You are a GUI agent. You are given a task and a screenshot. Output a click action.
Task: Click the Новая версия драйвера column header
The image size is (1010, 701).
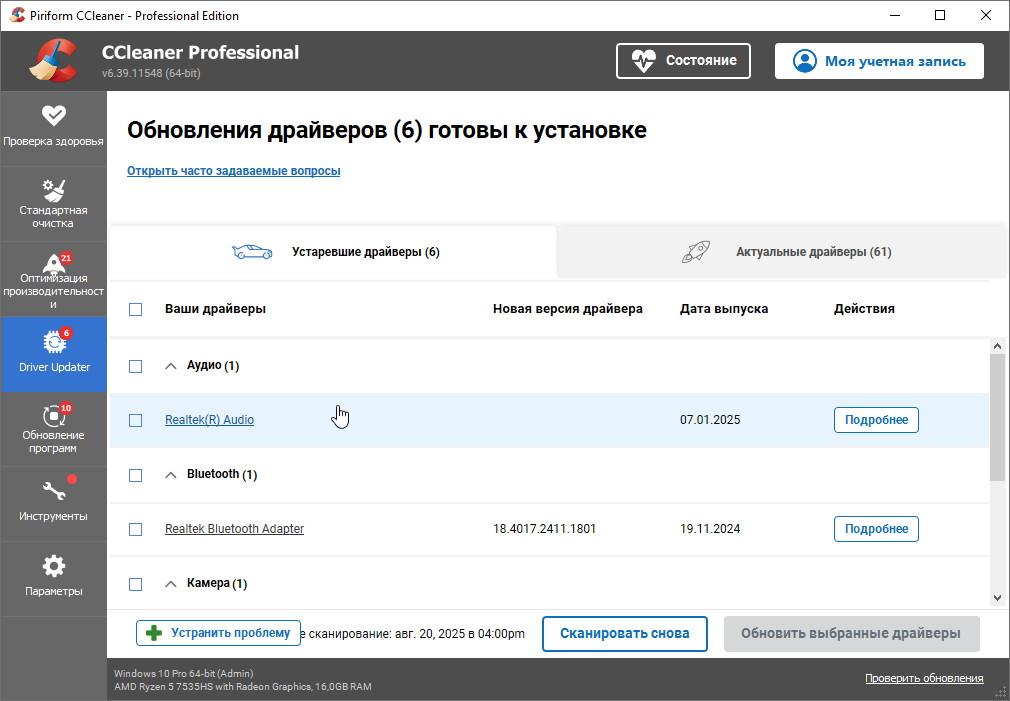click(567, 309)
